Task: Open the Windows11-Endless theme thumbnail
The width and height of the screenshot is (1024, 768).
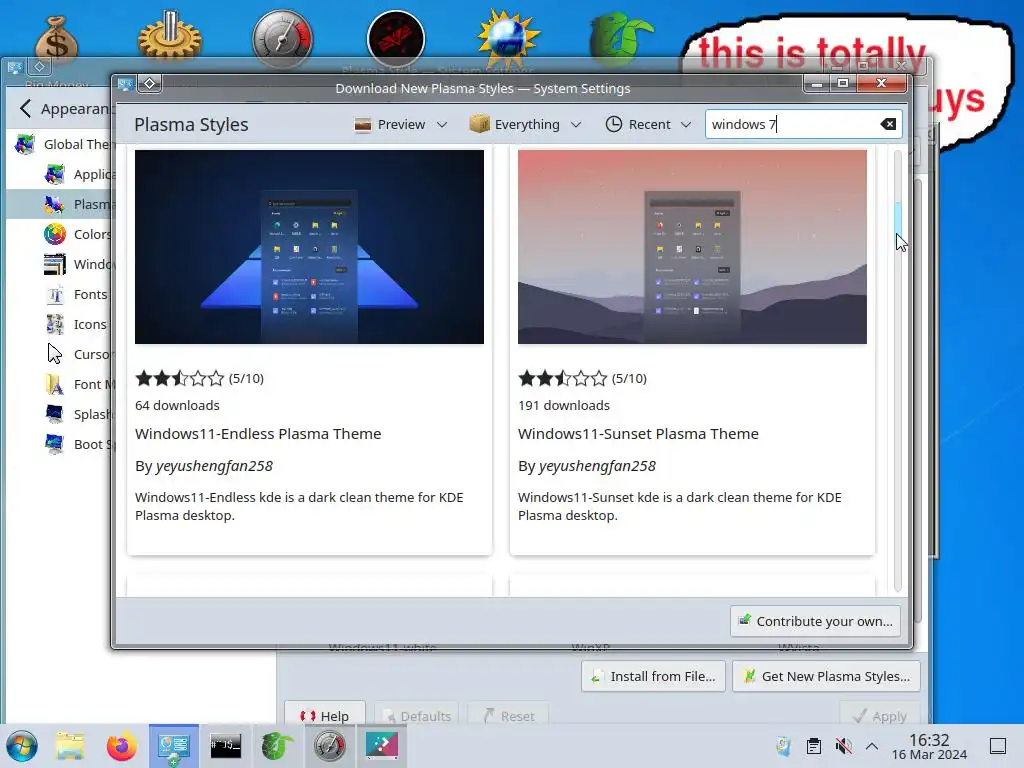Action: click(x=310, y=247)
